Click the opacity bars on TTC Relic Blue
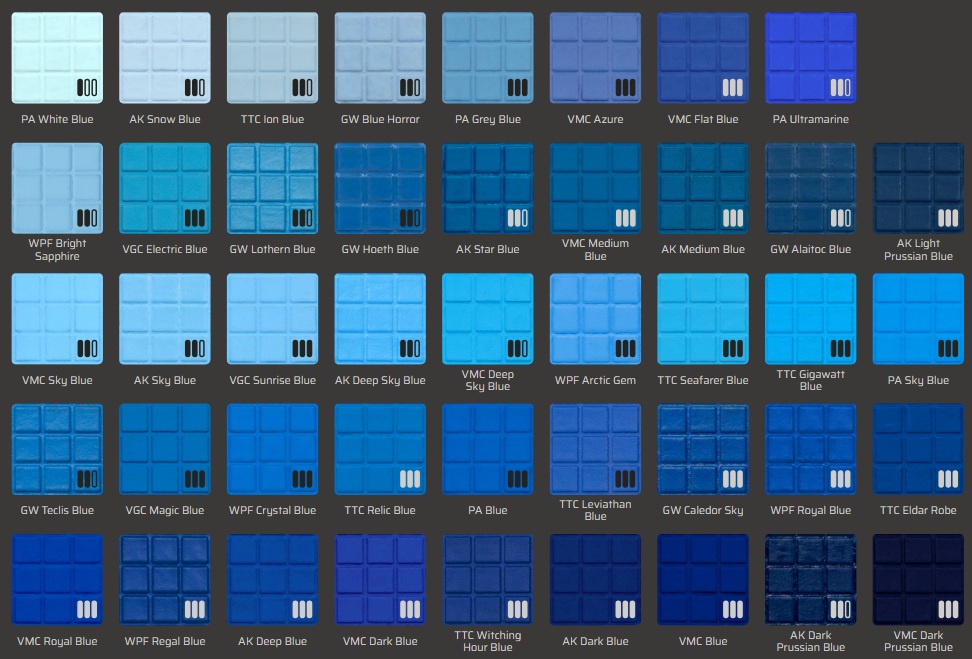This screenshot has width=972, height=659. pyautogui.click(x=410, y=479)
